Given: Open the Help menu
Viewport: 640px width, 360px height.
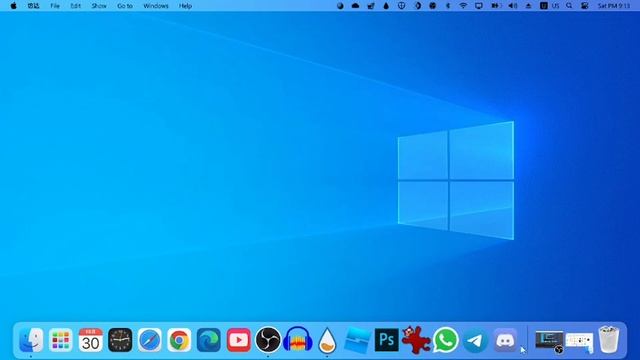Looking at the screenshot, I should pos(185,6).
